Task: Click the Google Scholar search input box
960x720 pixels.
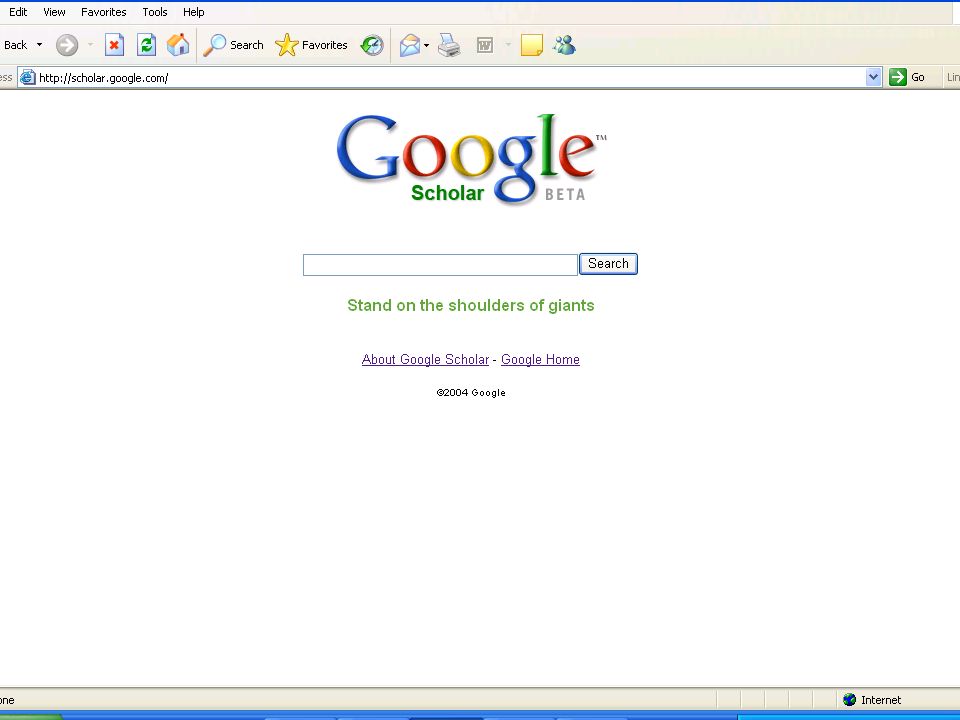Action: tap(440, 265)
